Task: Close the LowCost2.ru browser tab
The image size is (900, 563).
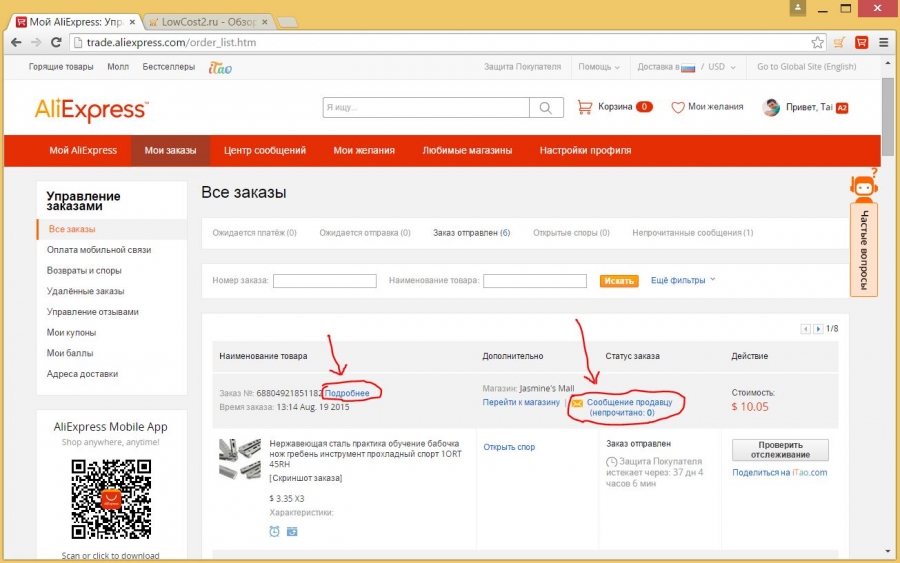Action: tap(265, 22)
